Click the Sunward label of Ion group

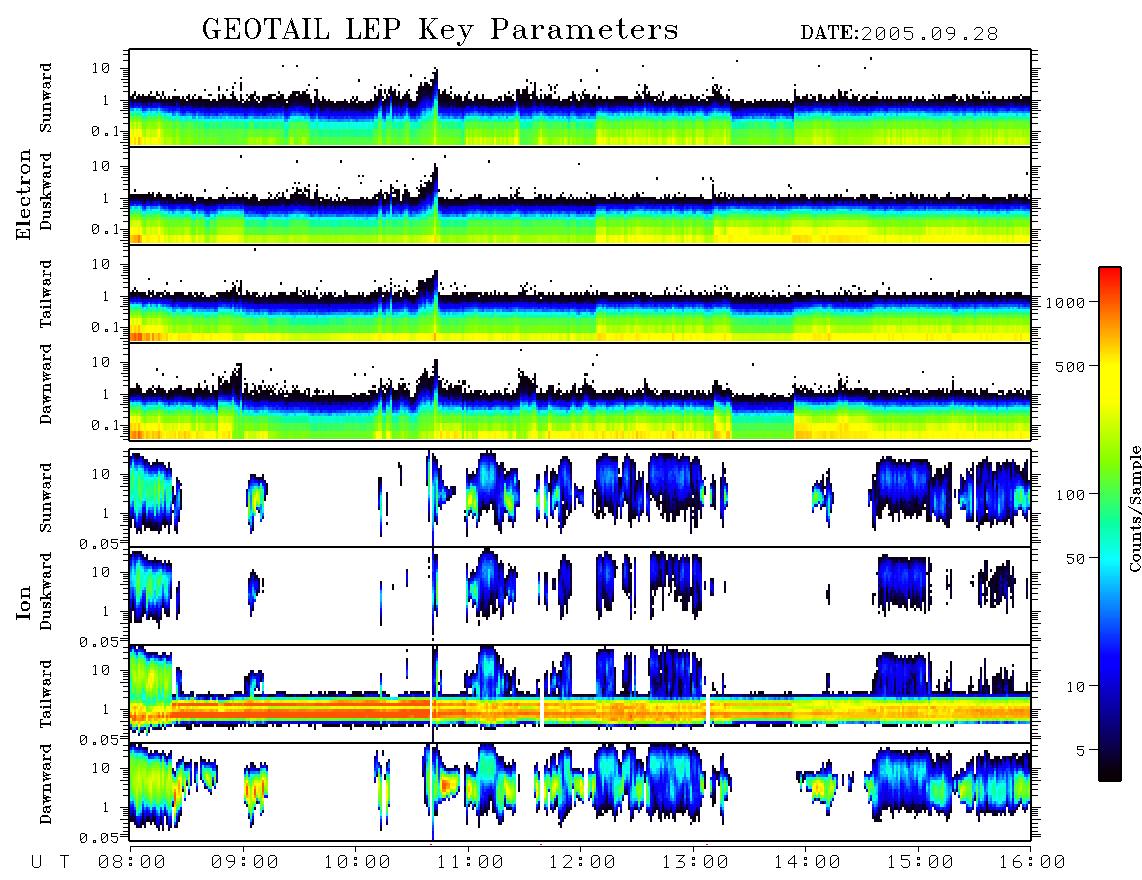tap(46, 498)
